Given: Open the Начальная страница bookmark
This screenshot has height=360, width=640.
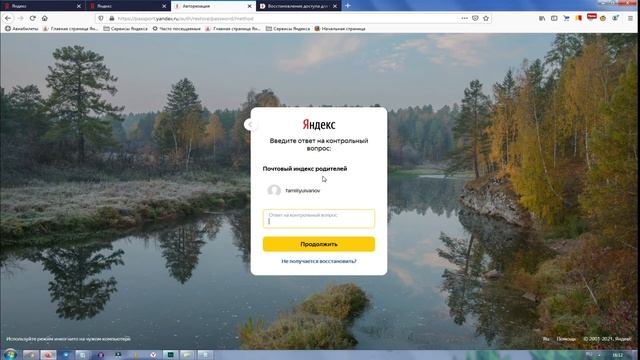Looking at the screenshot, I should (340, 29).
